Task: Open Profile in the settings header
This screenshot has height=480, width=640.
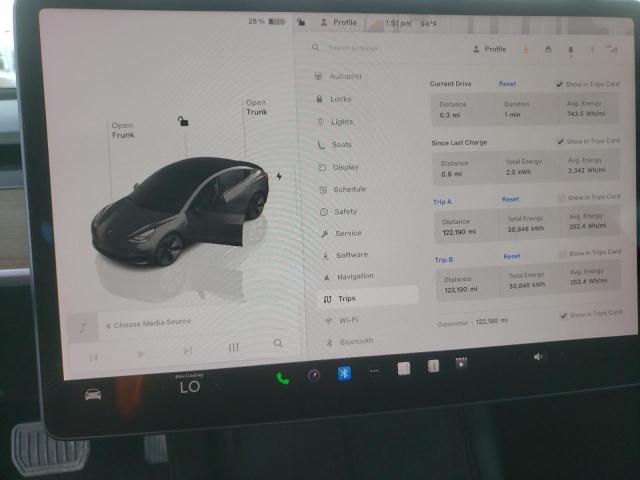Action: point(489,49)
